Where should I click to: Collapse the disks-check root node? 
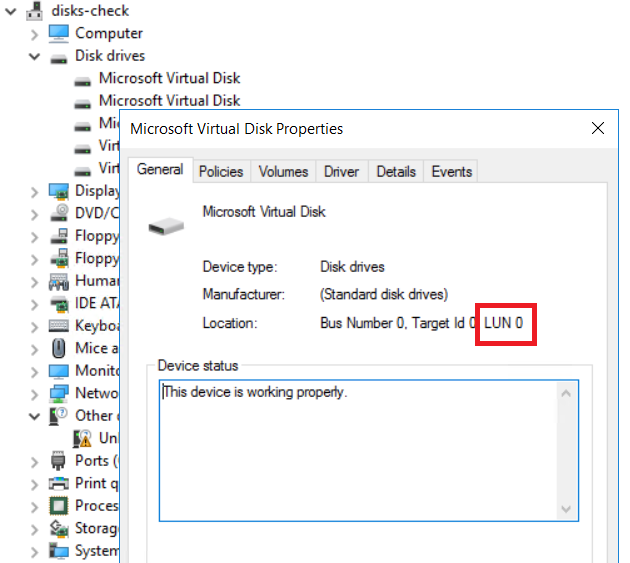click(x=11, y=11)
